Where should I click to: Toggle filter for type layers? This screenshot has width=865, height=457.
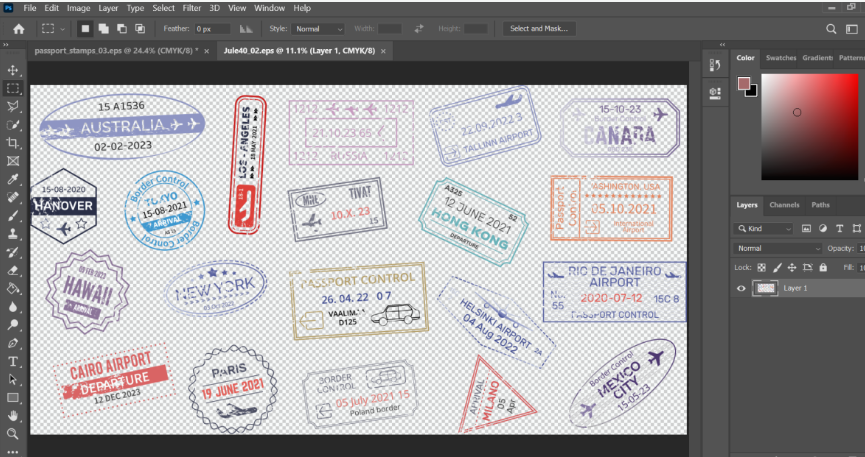839,228
